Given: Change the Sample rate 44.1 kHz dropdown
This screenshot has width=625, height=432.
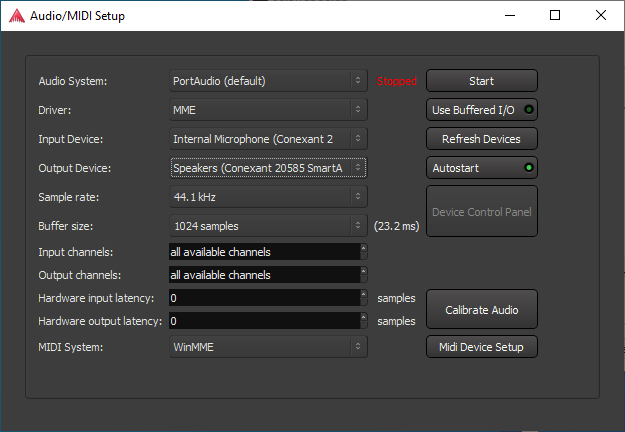Looking at the screenshot, I should click(268, 197).
